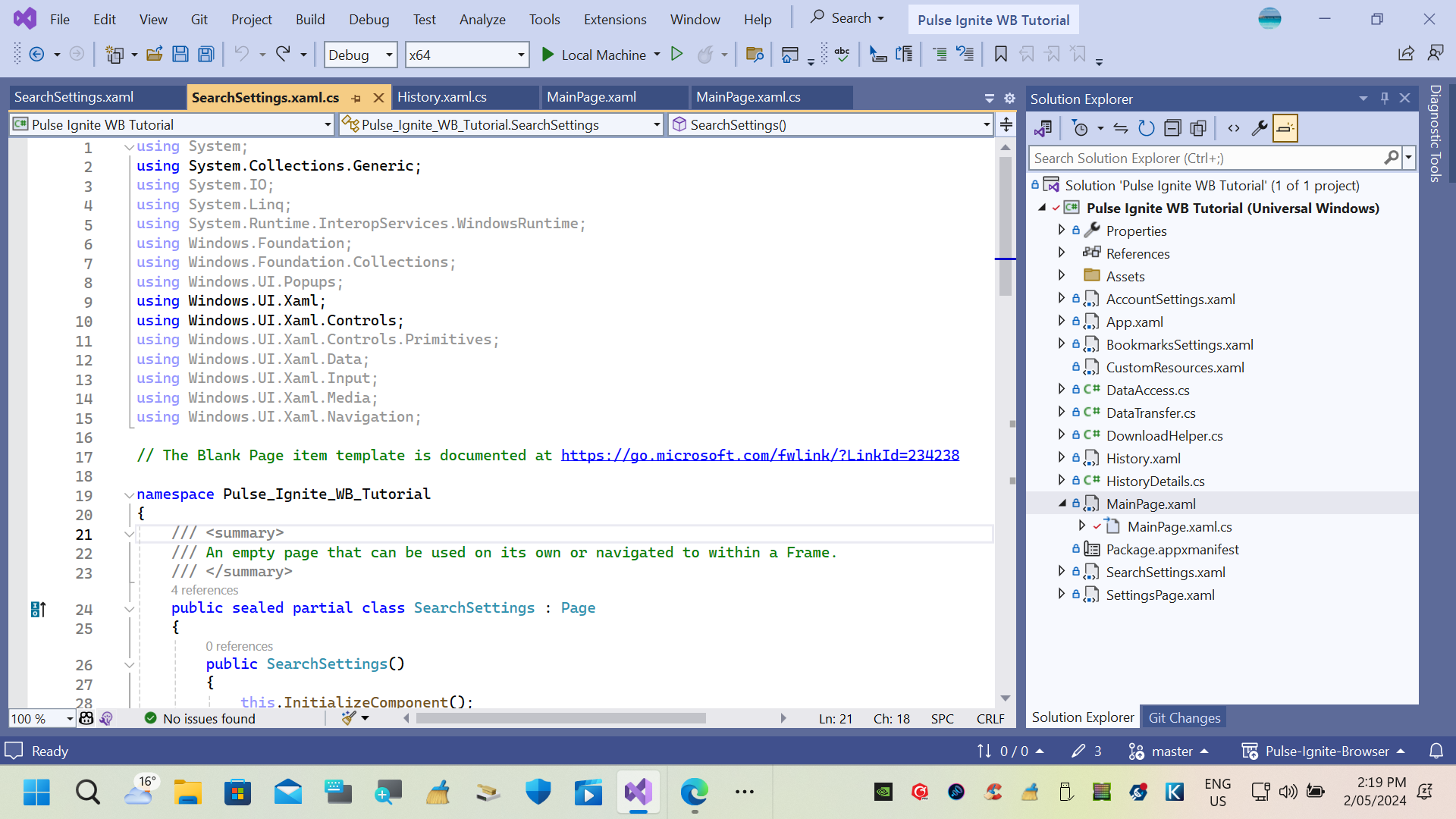Start Without Debugging green outline arrow

676,55
